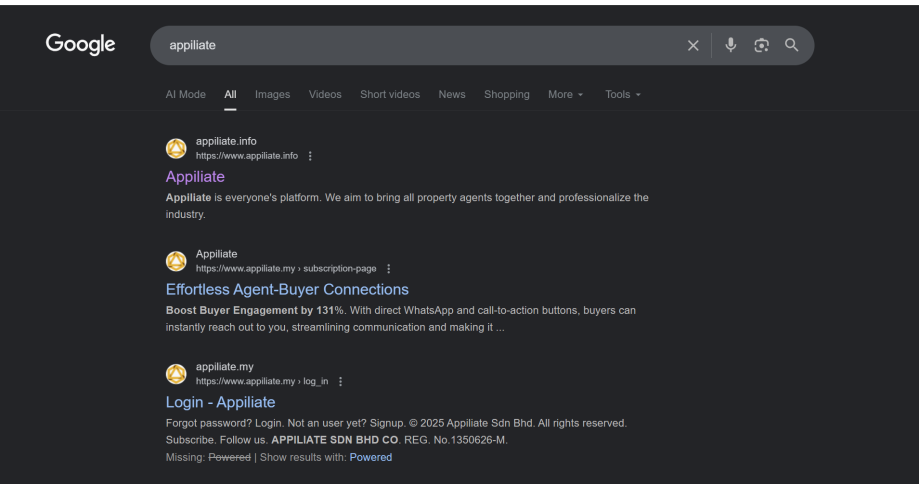
Task: Open the Appiliate result title link
Action: [195, 177]
